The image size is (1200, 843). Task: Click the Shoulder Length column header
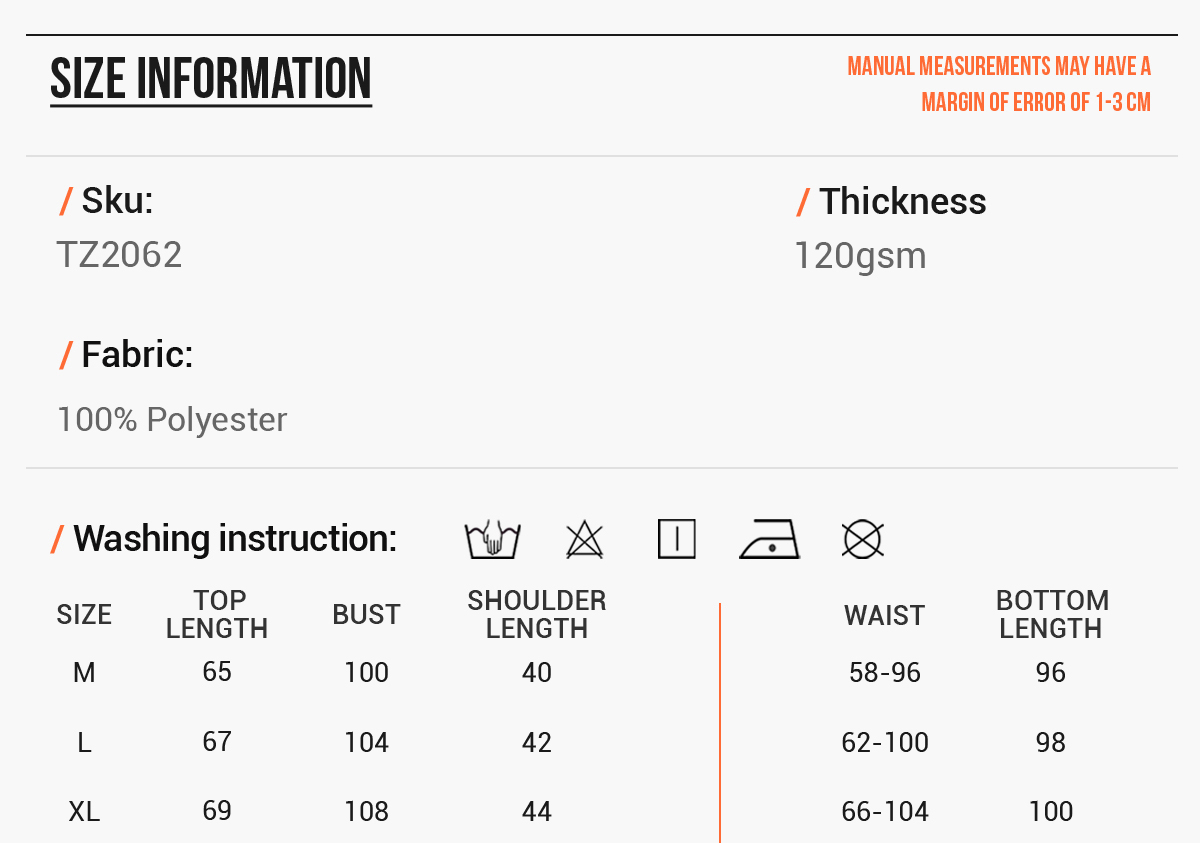coord(537,614)
